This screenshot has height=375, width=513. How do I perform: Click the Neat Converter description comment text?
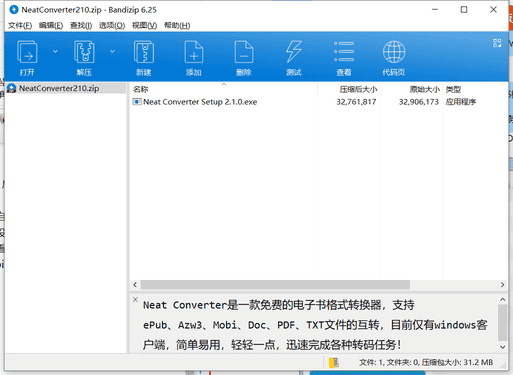(315, 325)
